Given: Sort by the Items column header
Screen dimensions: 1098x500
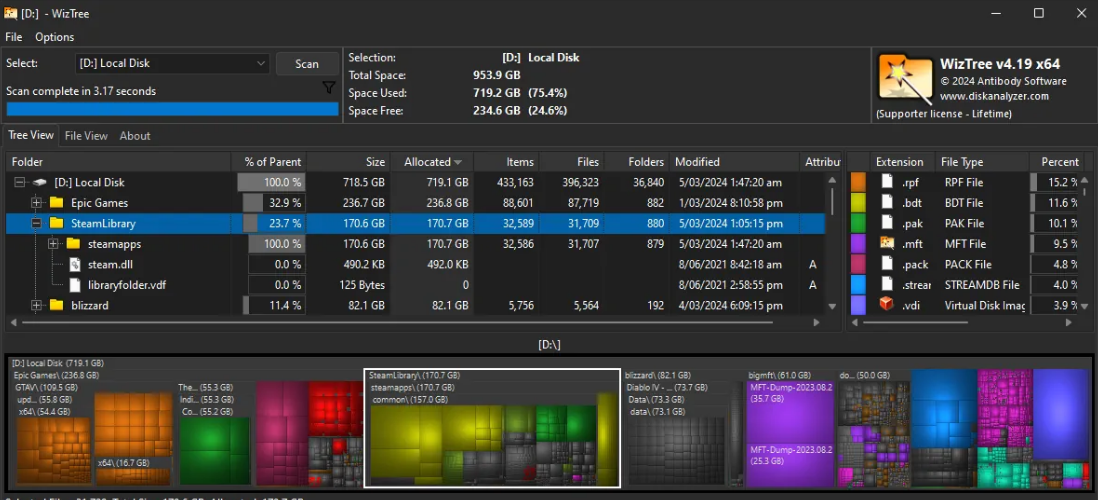Looking at the screenshot, I should tap(506, 162).
